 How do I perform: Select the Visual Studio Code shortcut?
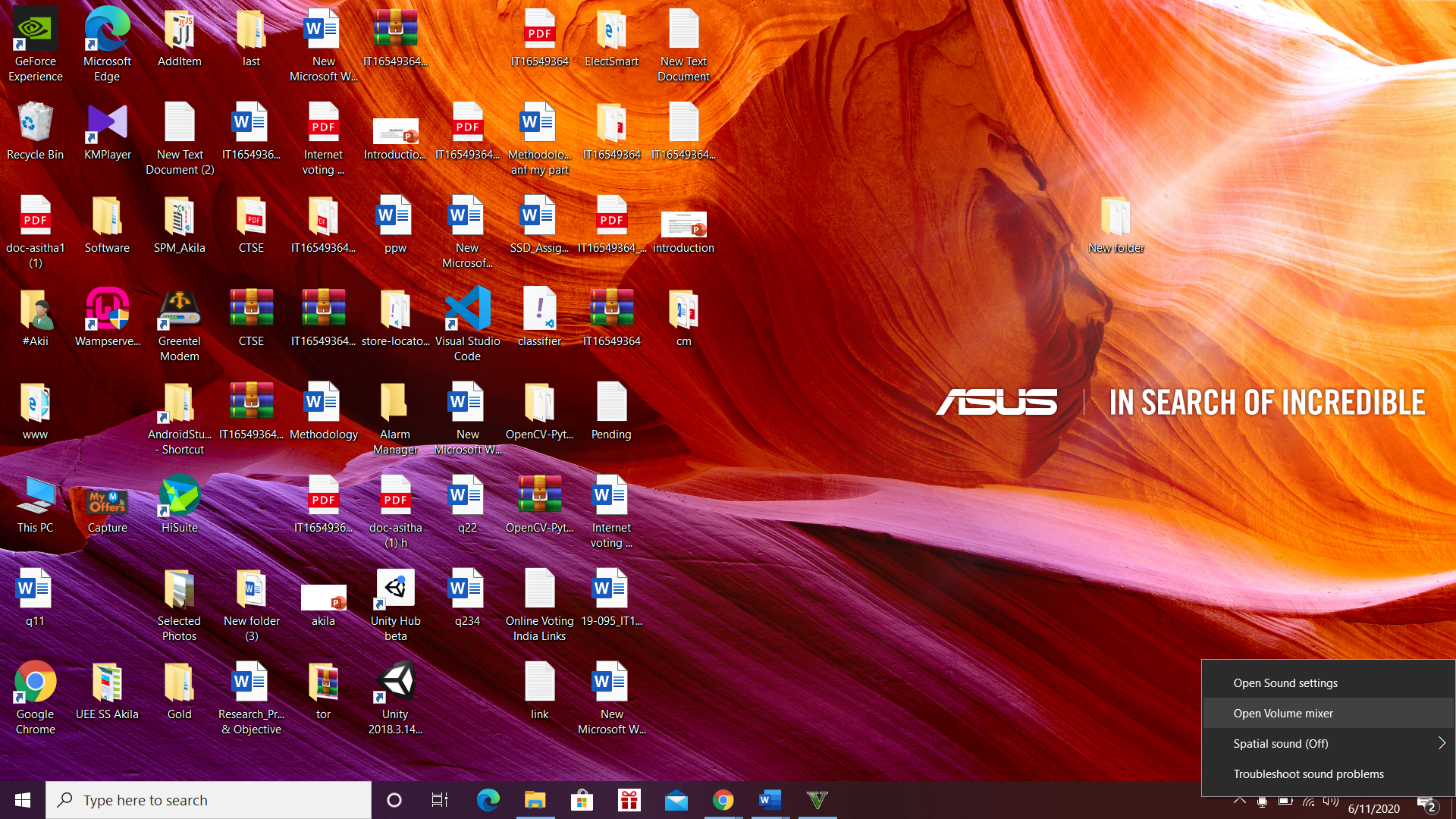(467, 309)
